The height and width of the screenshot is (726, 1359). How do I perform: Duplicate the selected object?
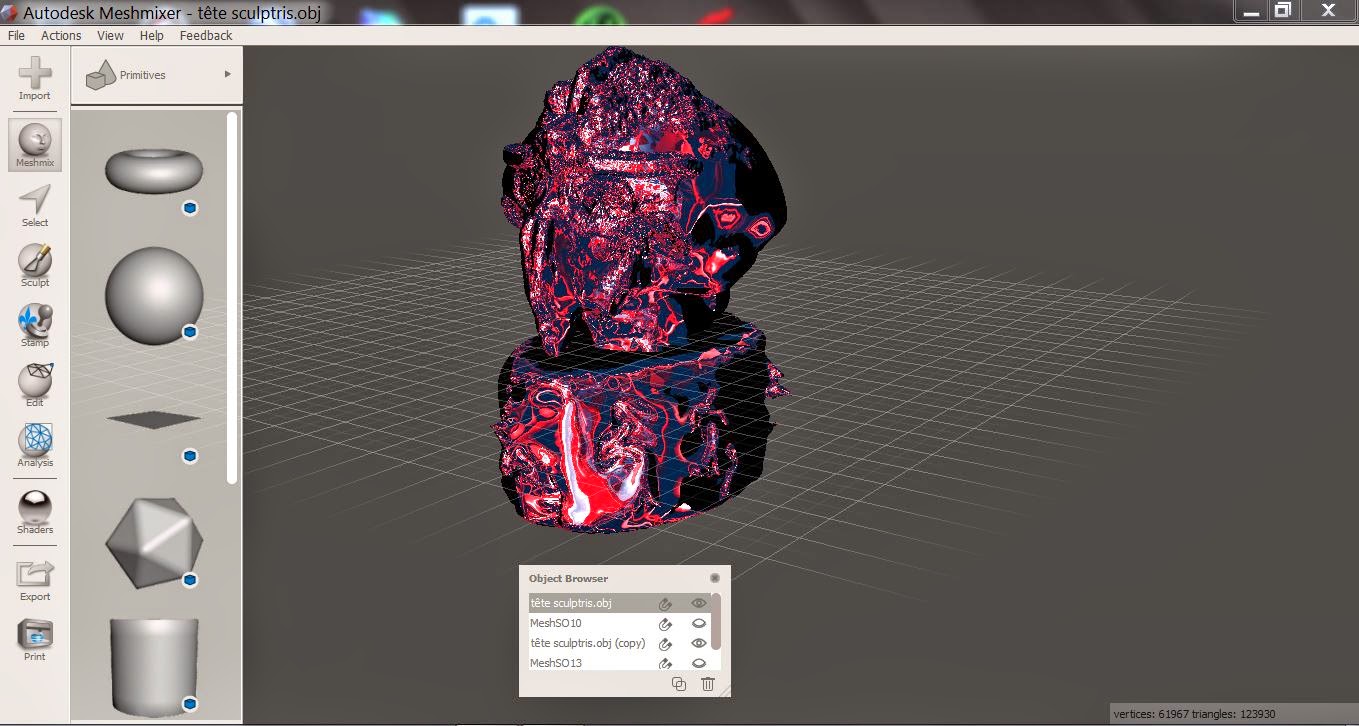(x=679, y=684)
